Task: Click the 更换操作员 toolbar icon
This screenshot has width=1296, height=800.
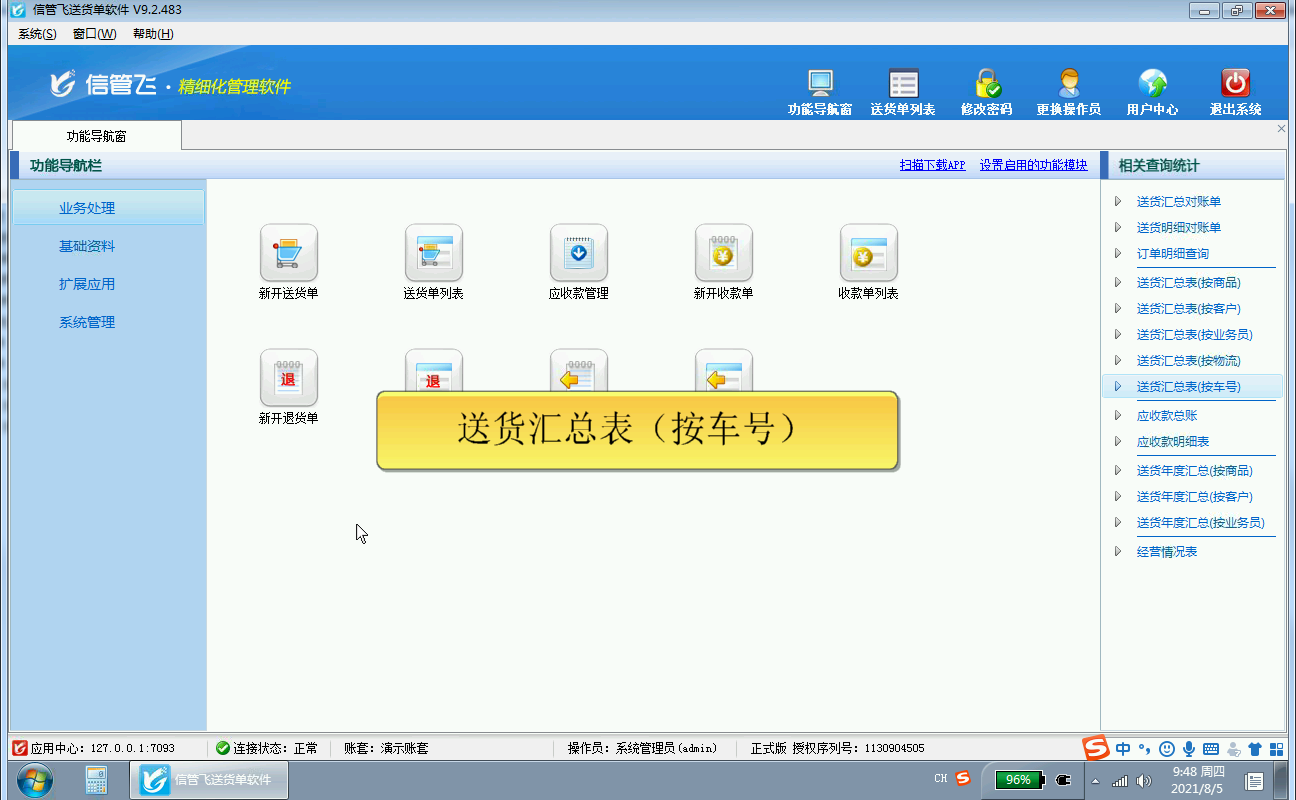Action: click(1068, 84)
